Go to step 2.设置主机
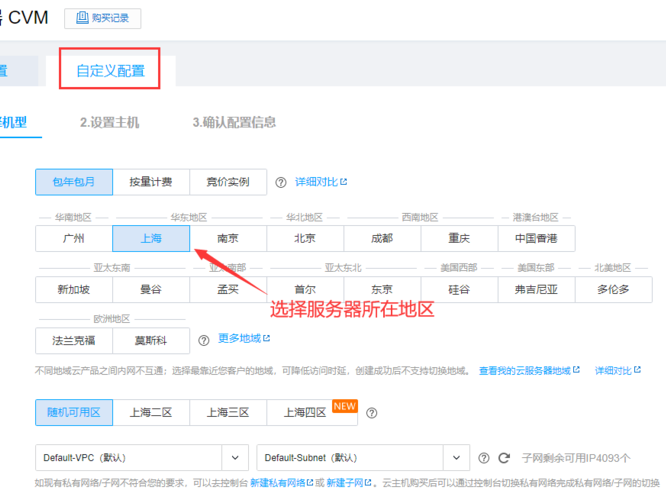 110,123
